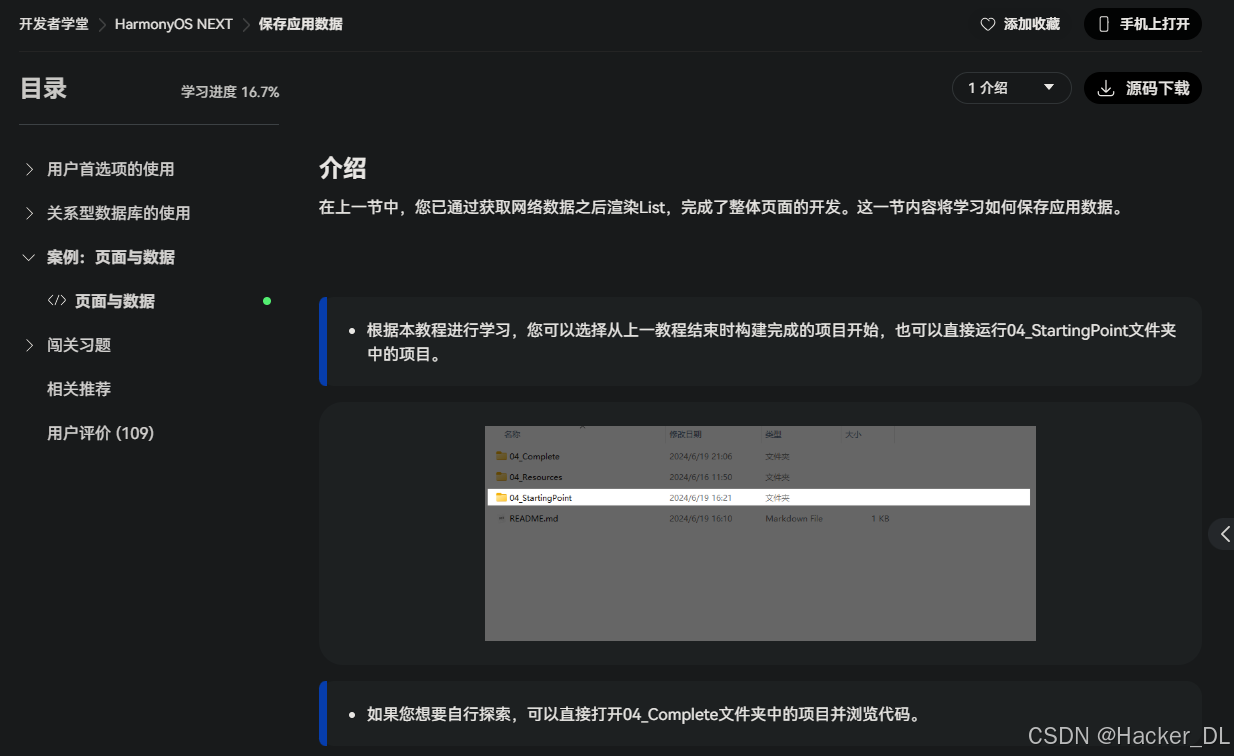1234x756 pixels.
Task: Click the breadcrumb arrow after HarmonyOS NEXT
Action: click(246, 24)
